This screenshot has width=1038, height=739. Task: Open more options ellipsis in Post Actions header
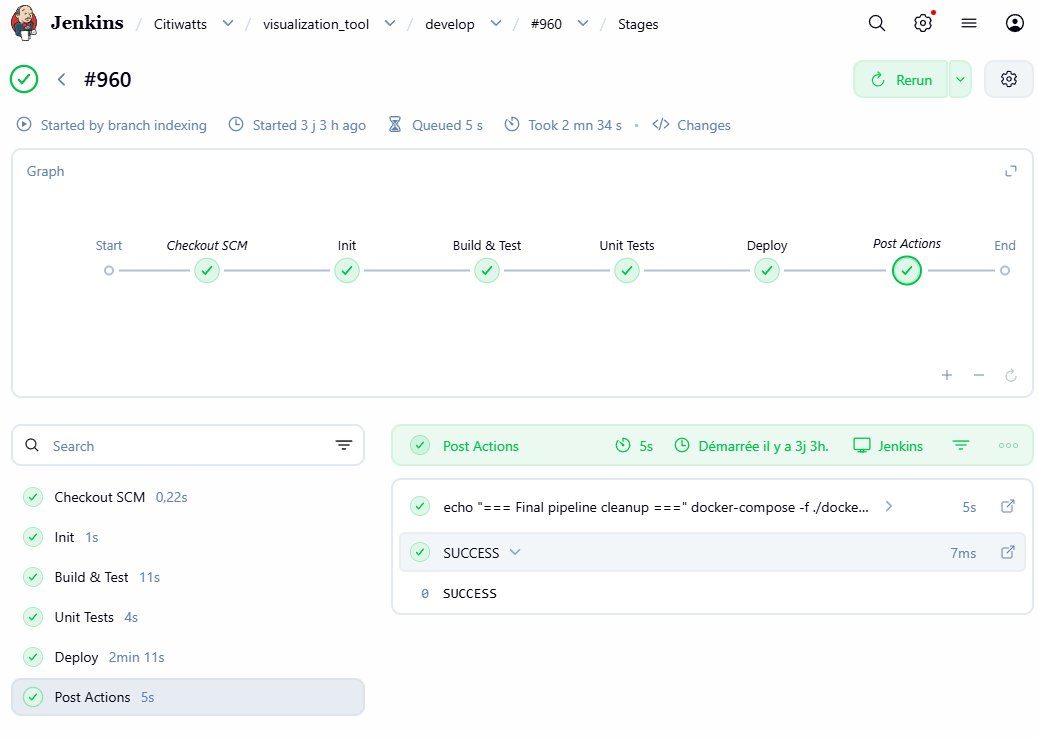tap(1008, 446)
